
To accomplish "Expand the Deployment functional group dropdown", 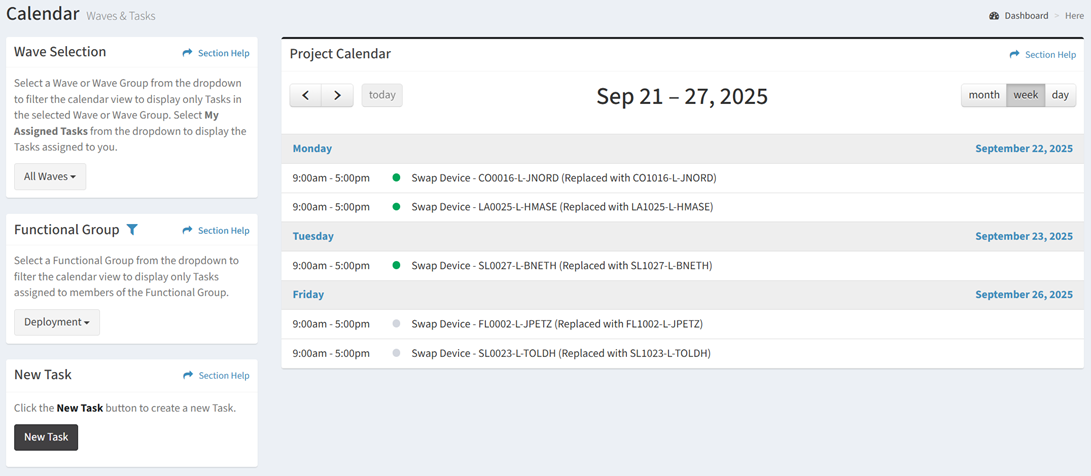I will pyautogui.click(x=57, y=322).
